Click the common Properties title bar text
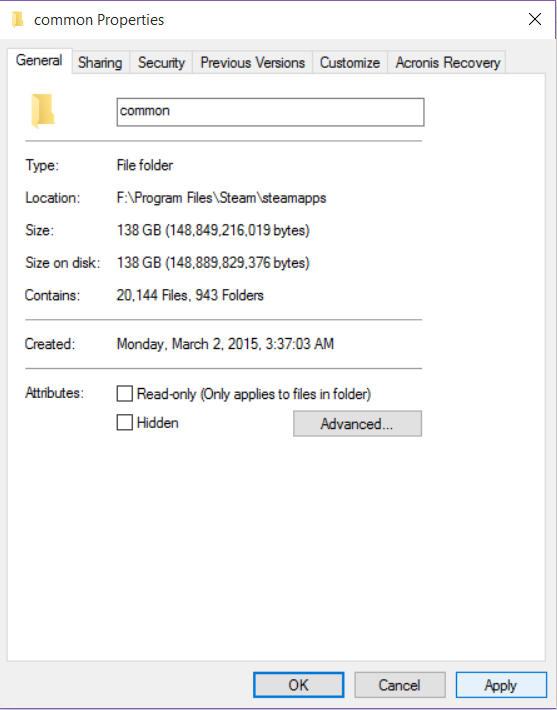The image size is (557, 710). click(99, 20)
